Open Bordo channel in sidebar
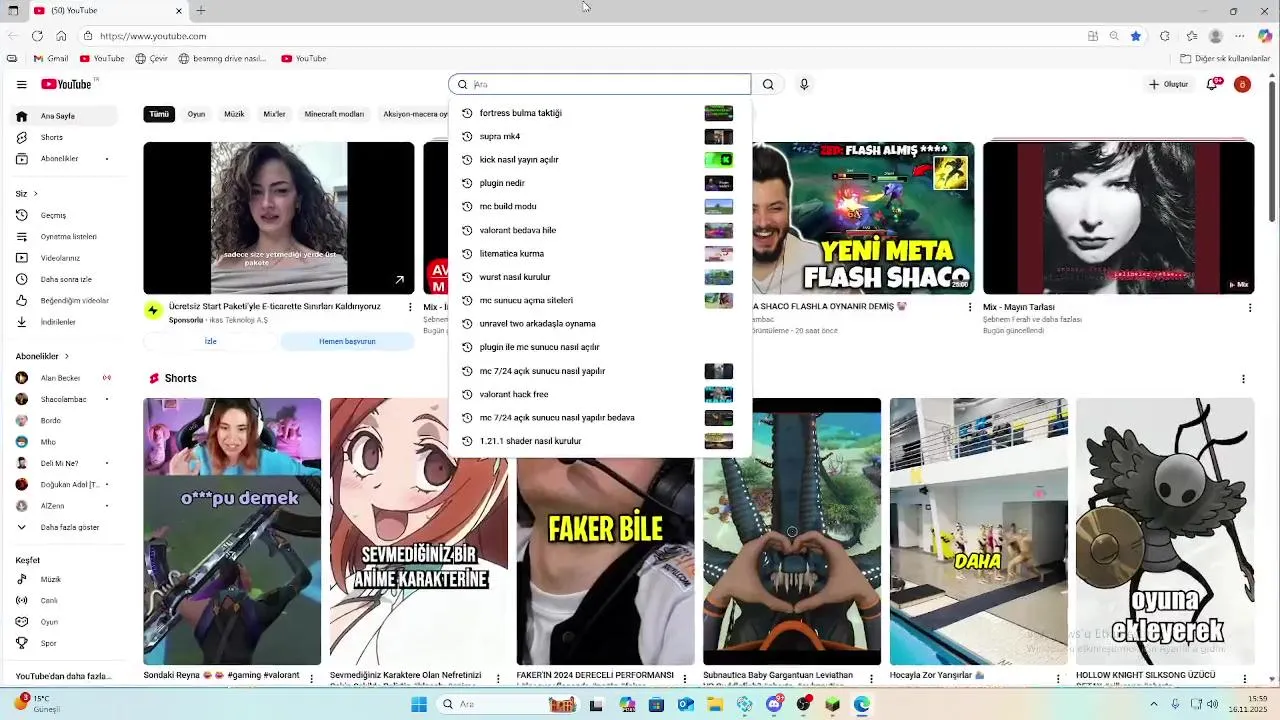 [65, 420]
